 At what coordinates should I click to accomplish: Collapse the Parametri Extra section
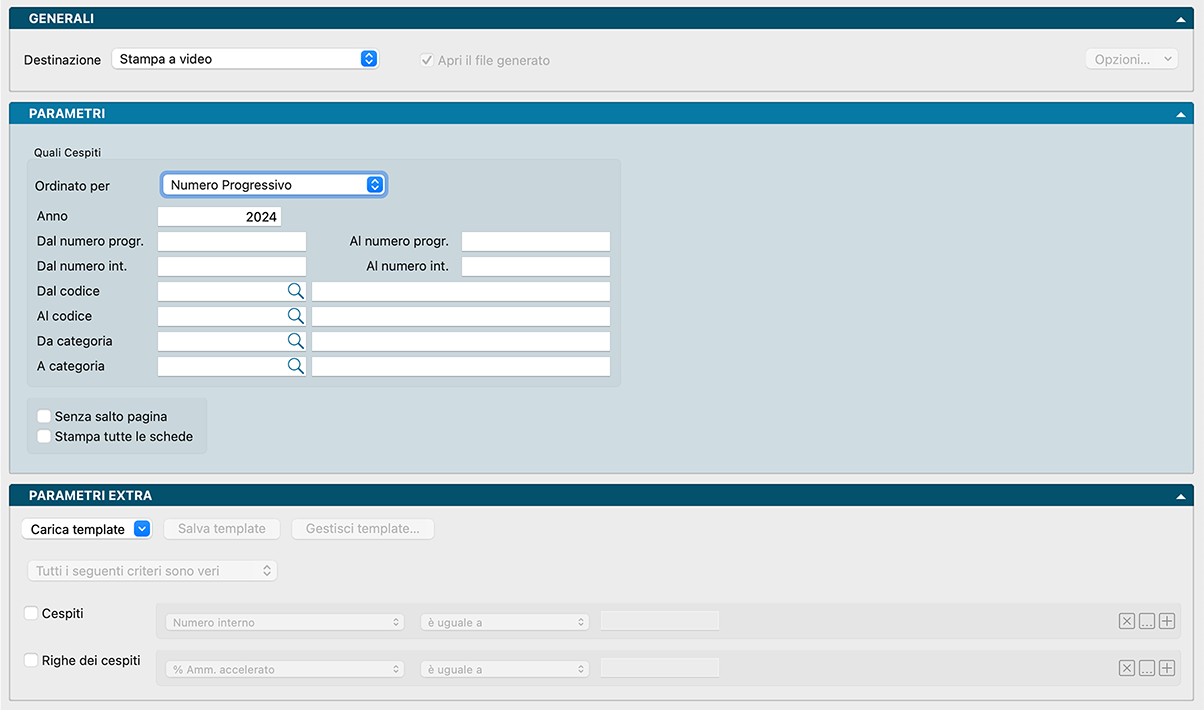tap(1182, 496)
